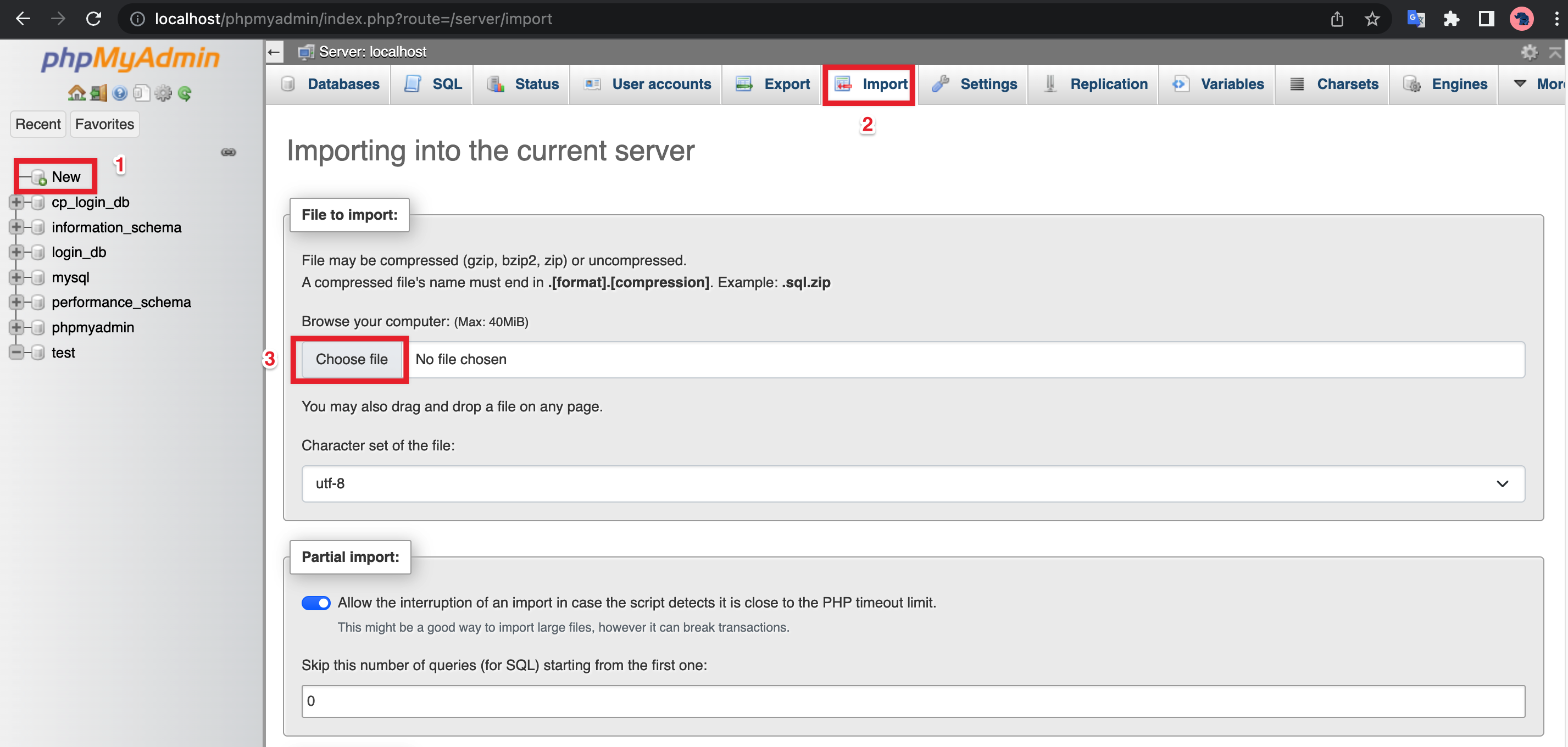Click the link-with-main-panel chain icon
This screenshot has width=1568, height=747.
228,152
